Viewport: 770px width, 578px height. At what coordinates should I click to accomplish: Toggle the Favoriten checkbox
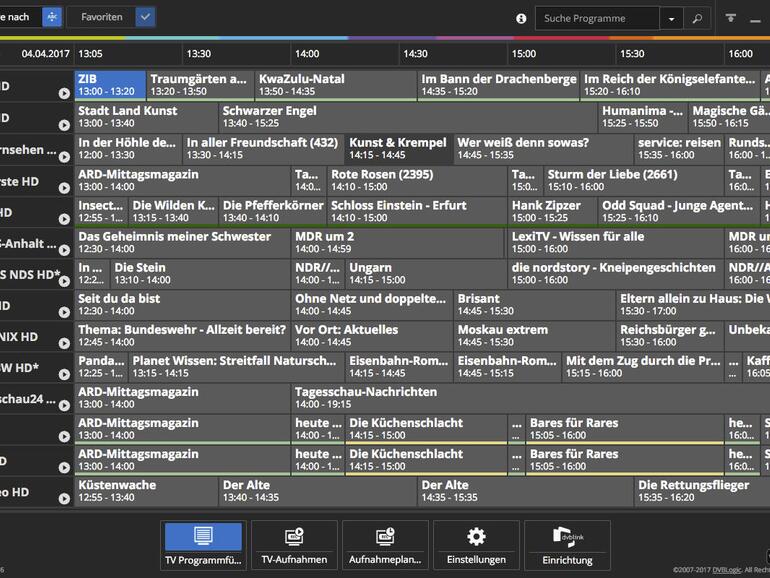coord(146,17)
